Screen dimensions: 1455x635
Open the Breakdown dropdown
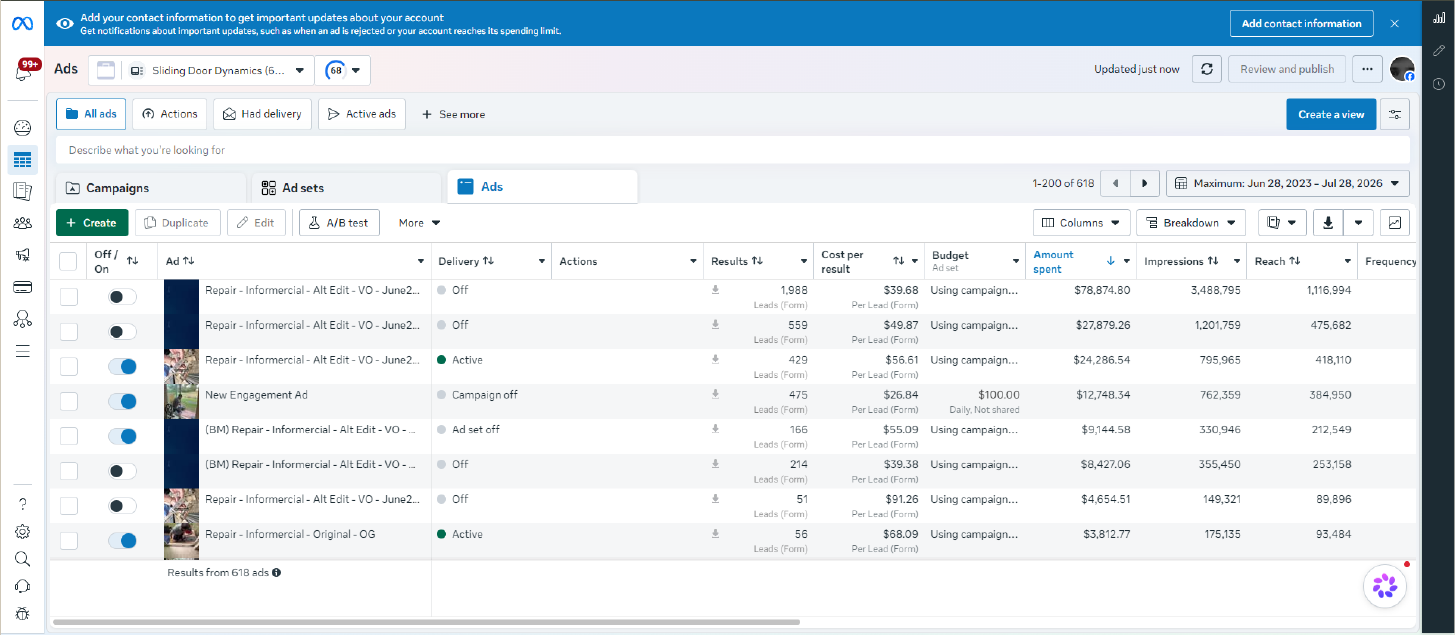[x=1191, y=222]
